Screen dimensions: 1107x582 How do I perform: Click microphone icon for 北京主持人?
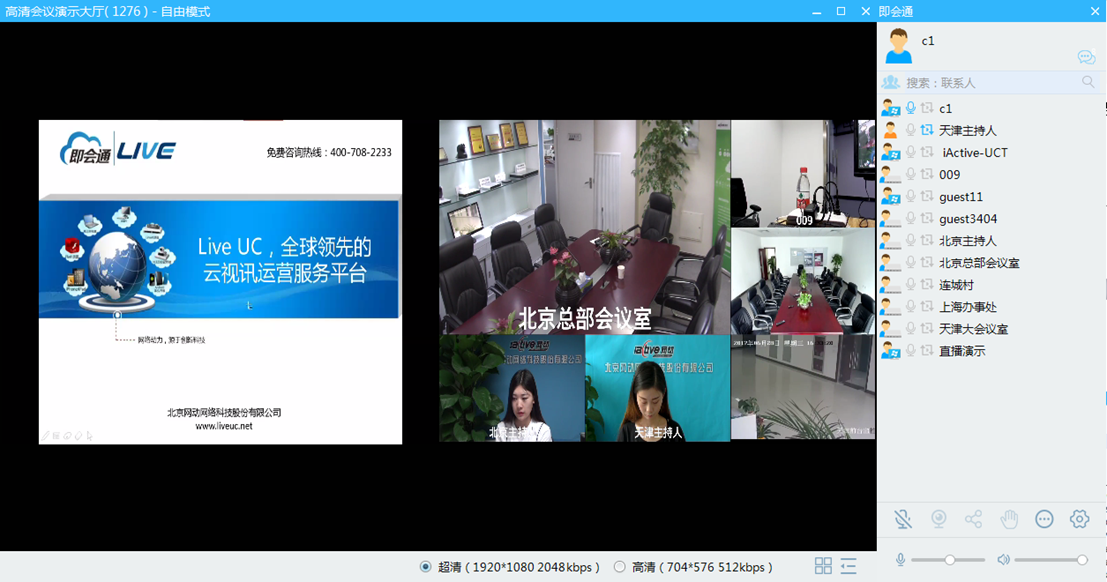[x=911, y=240]
